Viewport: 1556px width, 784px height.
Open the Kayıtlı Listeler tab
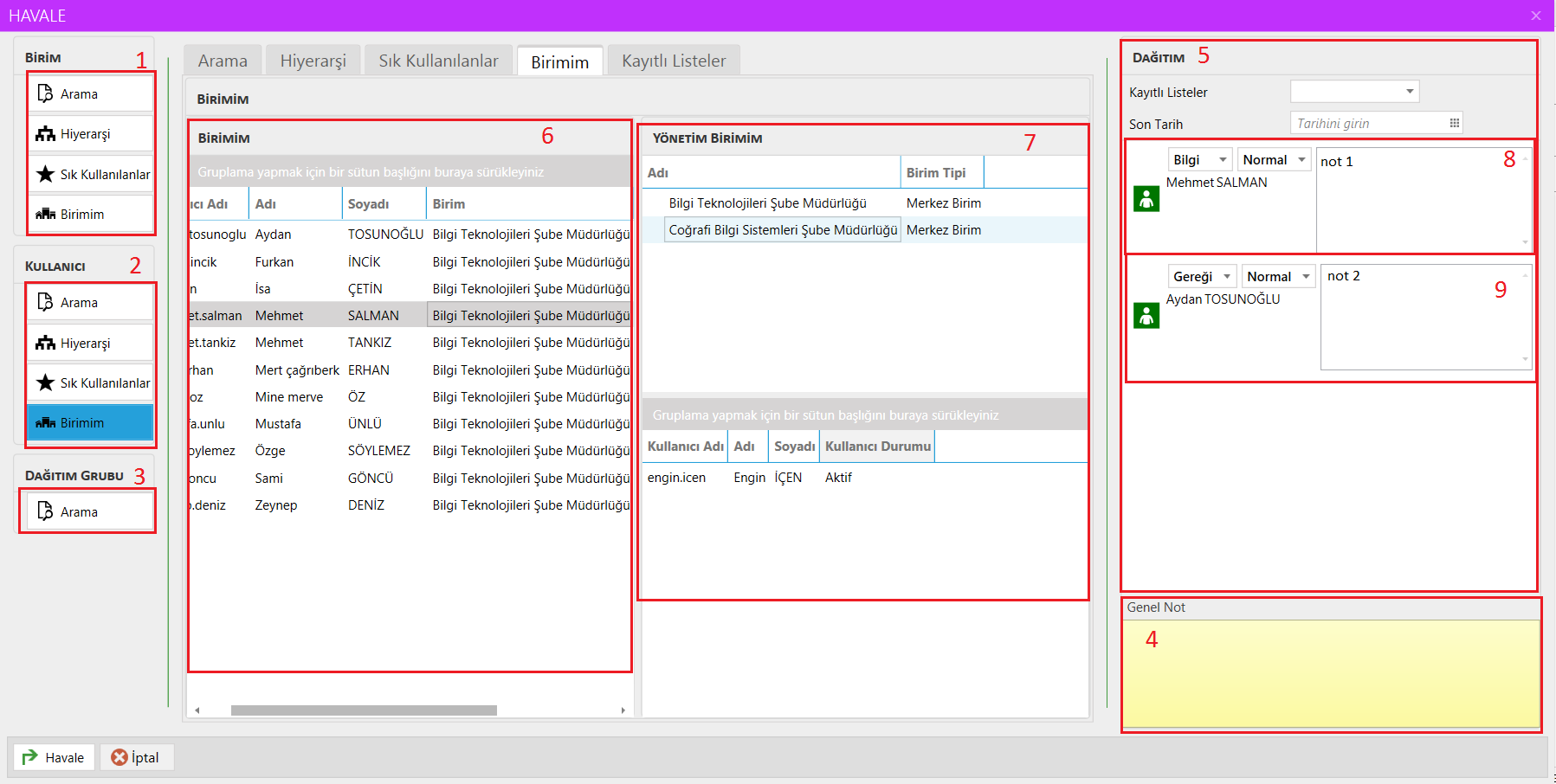[674, 61]
